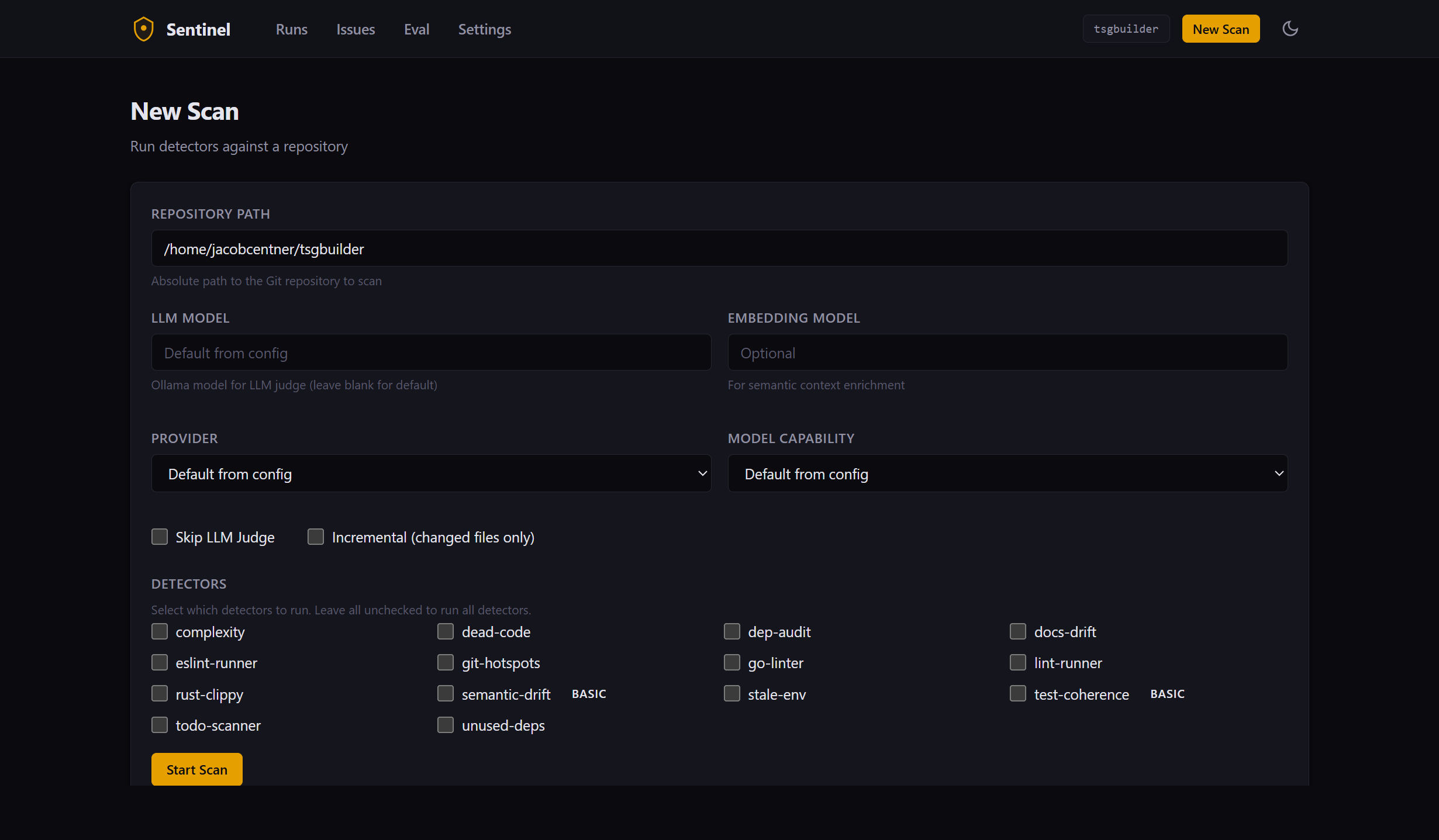The width and height of the screenshot is (1439, 840).
Task: Check the complexity detector
Action: point(160,631)
